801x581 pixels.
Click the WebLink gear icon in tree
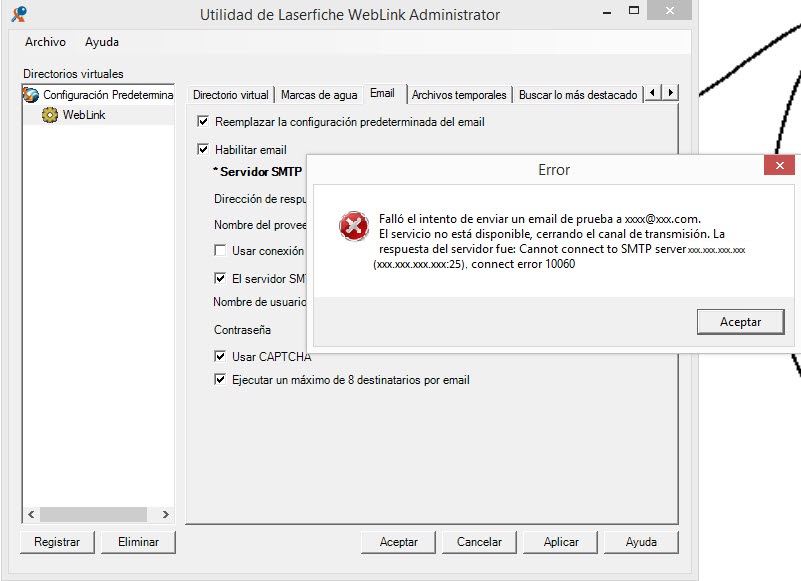click(50, 115)
